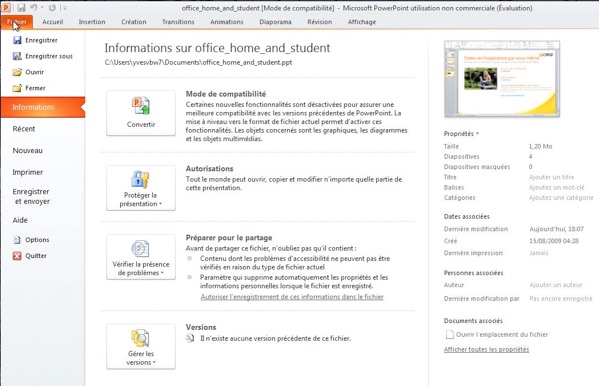This screenshot has height=386, width=599.
Task: Click the Diapositives masquées value 0
Action: point(531,167)
